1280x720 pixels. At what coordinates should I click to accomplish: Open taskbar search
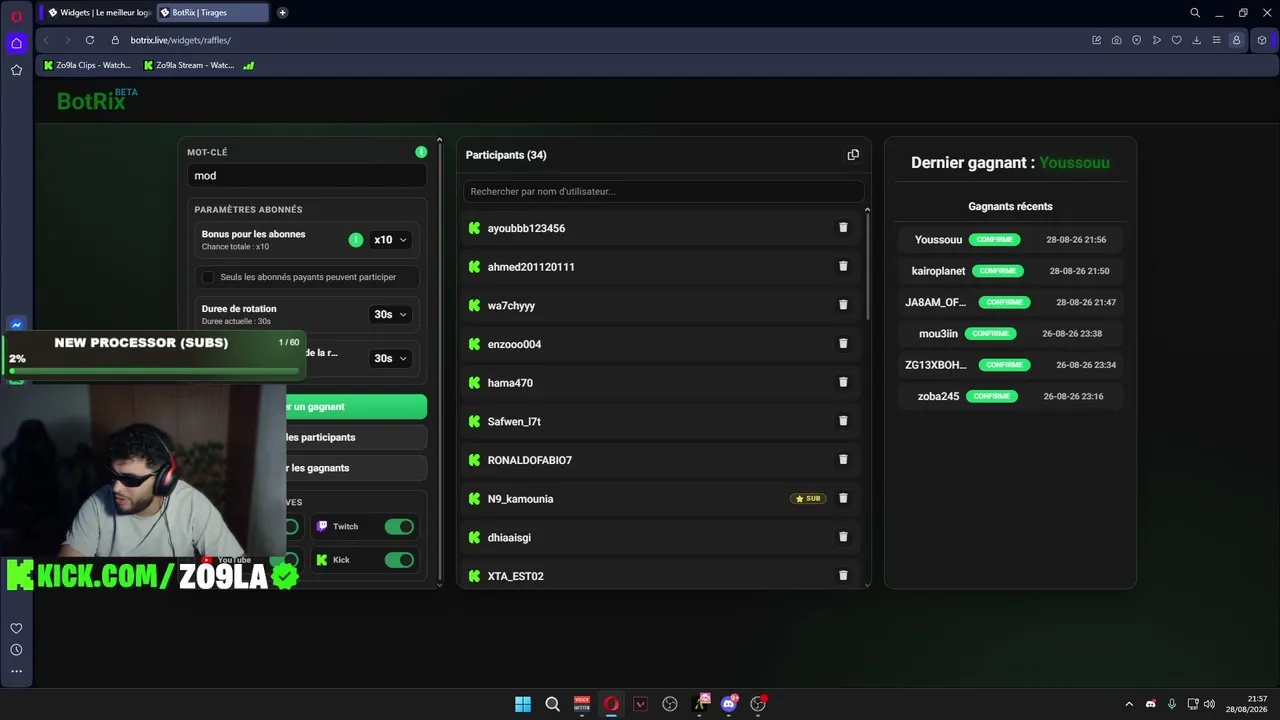pyautogui.click(x=552, y=704)
